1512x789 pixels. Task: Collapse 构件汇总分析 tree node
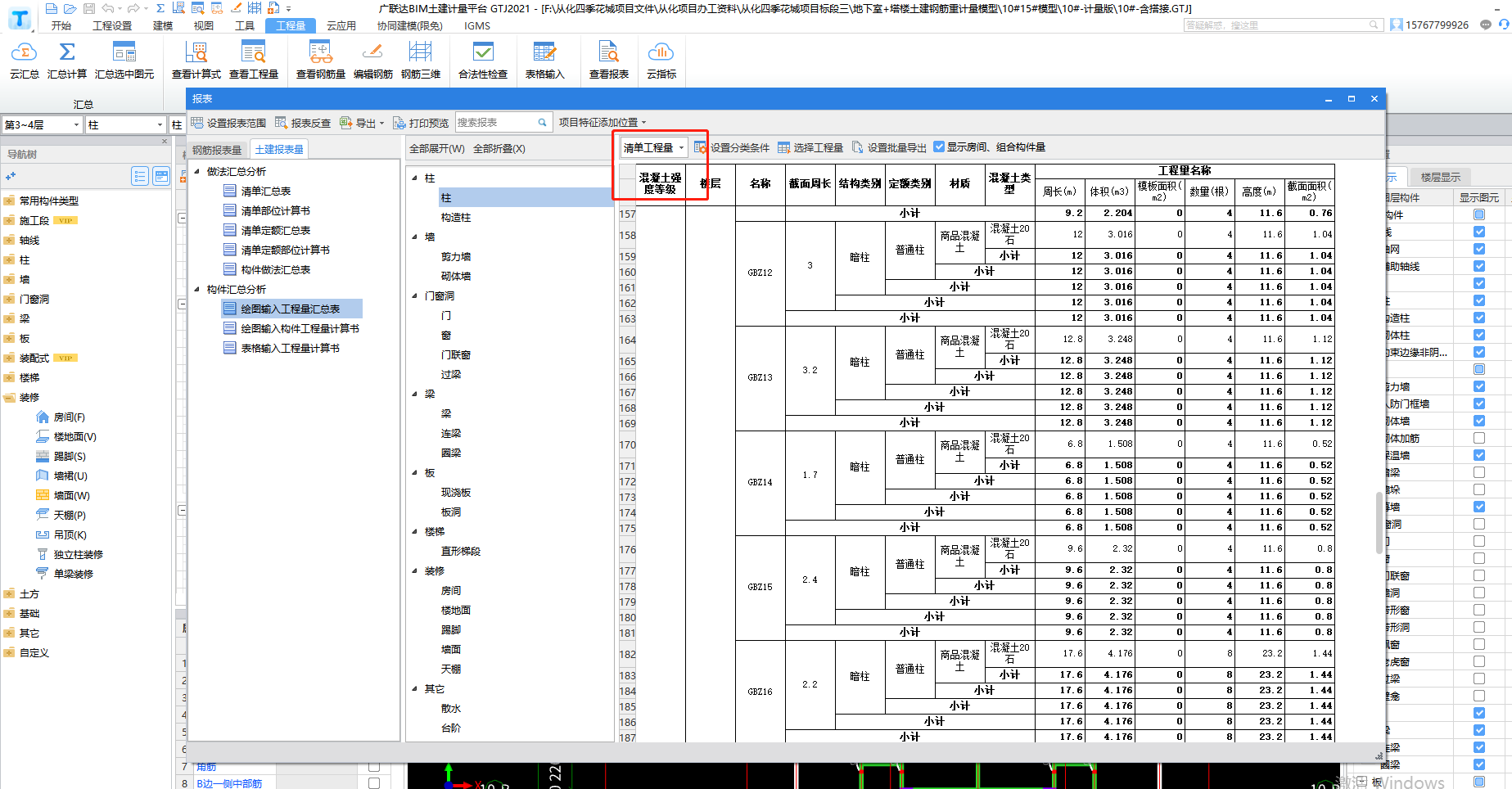click(197, 289)
